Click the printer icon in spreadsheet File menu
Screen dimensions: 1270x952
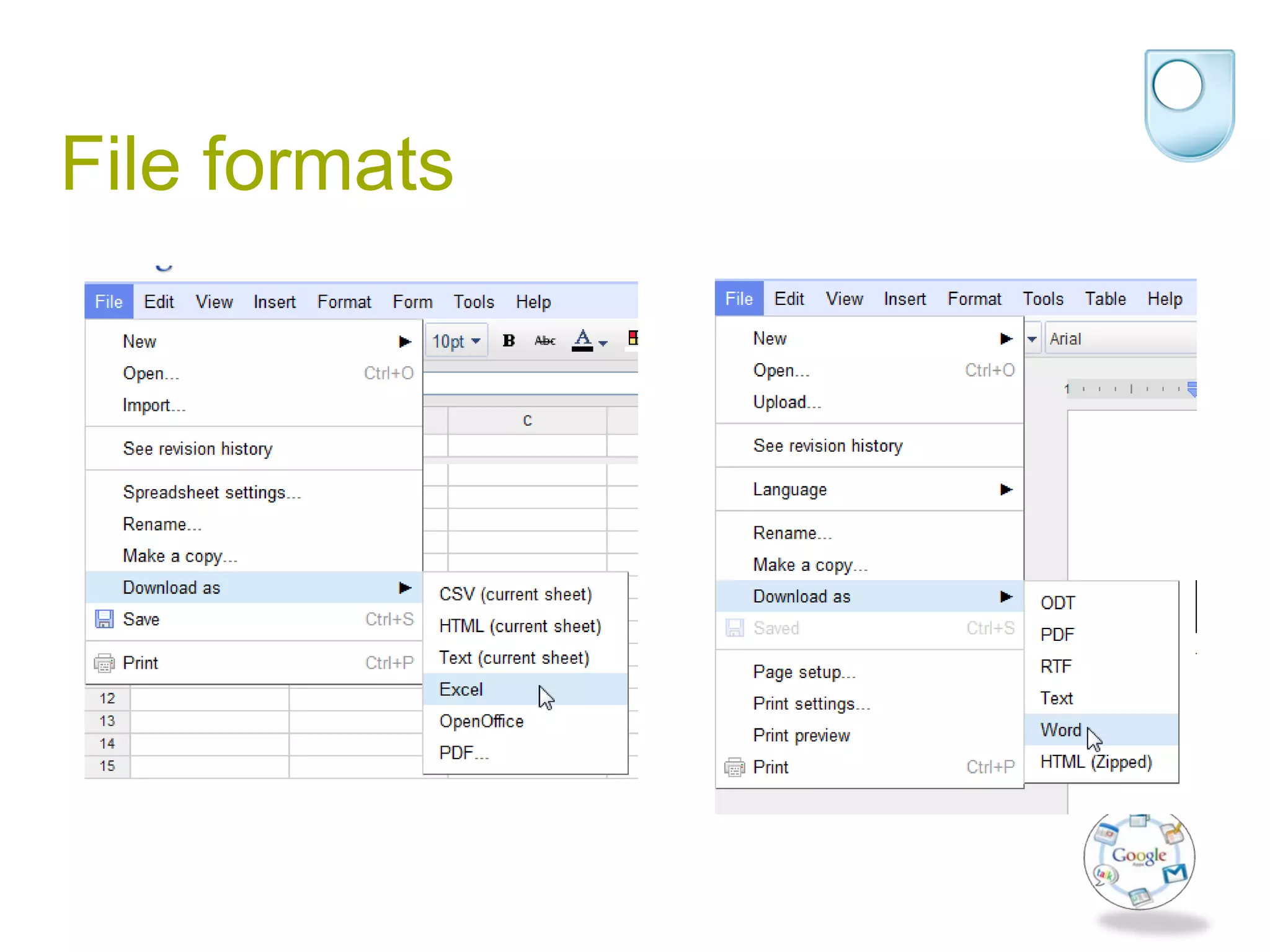tap(104, 663)
